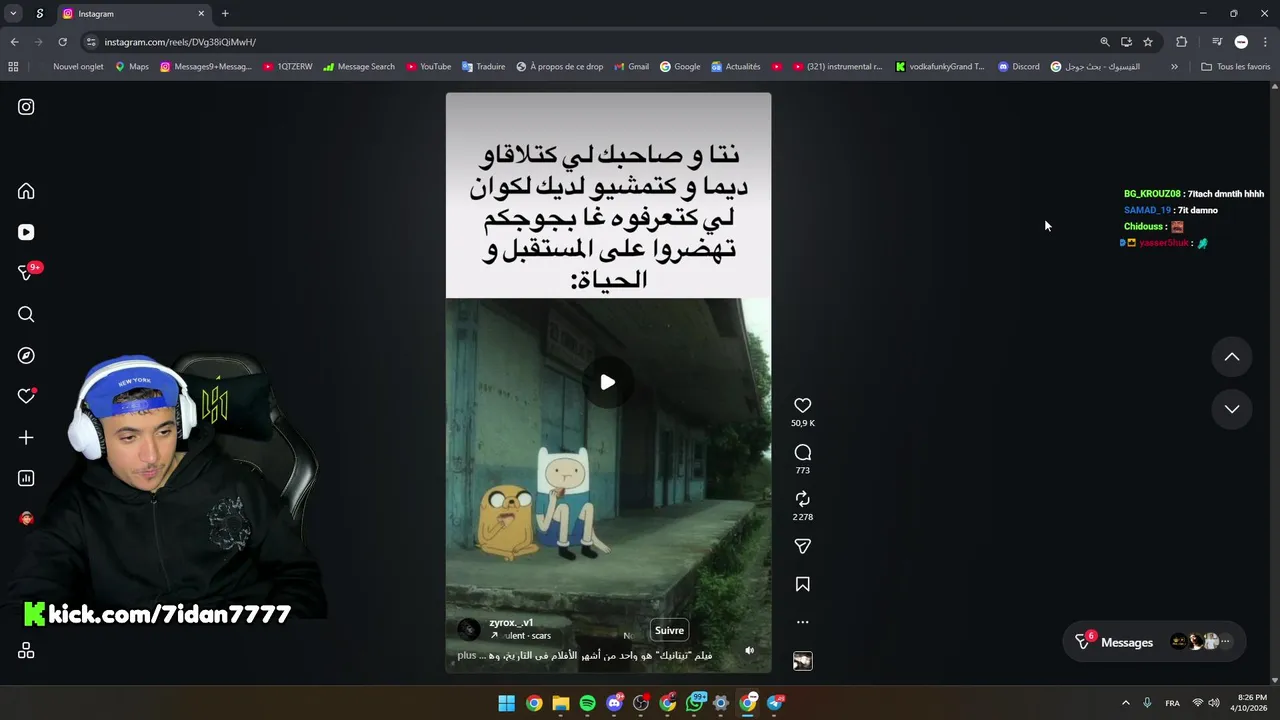Open the reel's comments icon
Image resolution: width=1280 pixels, height=720 pixels.
[802, 452]
